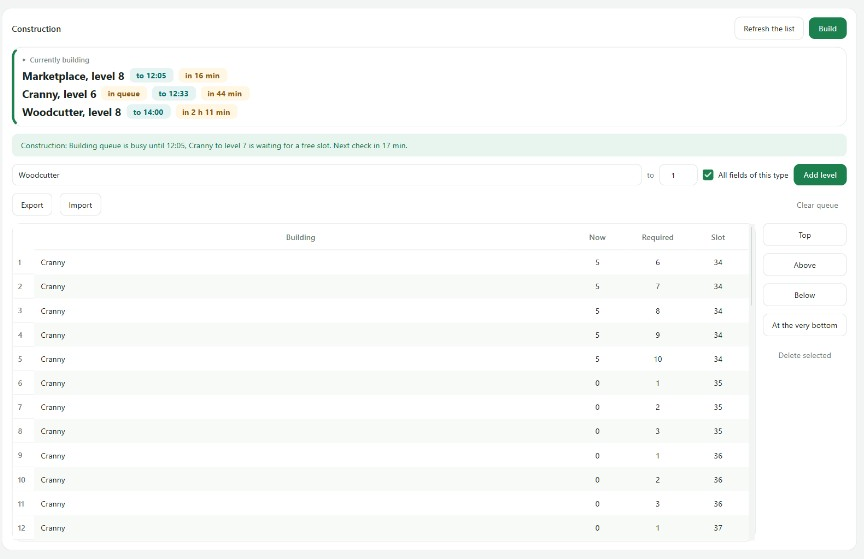The width and height of the screenshot is (864, 559).
Task: Click Slot value 37 in row 12
Action: 718,528
